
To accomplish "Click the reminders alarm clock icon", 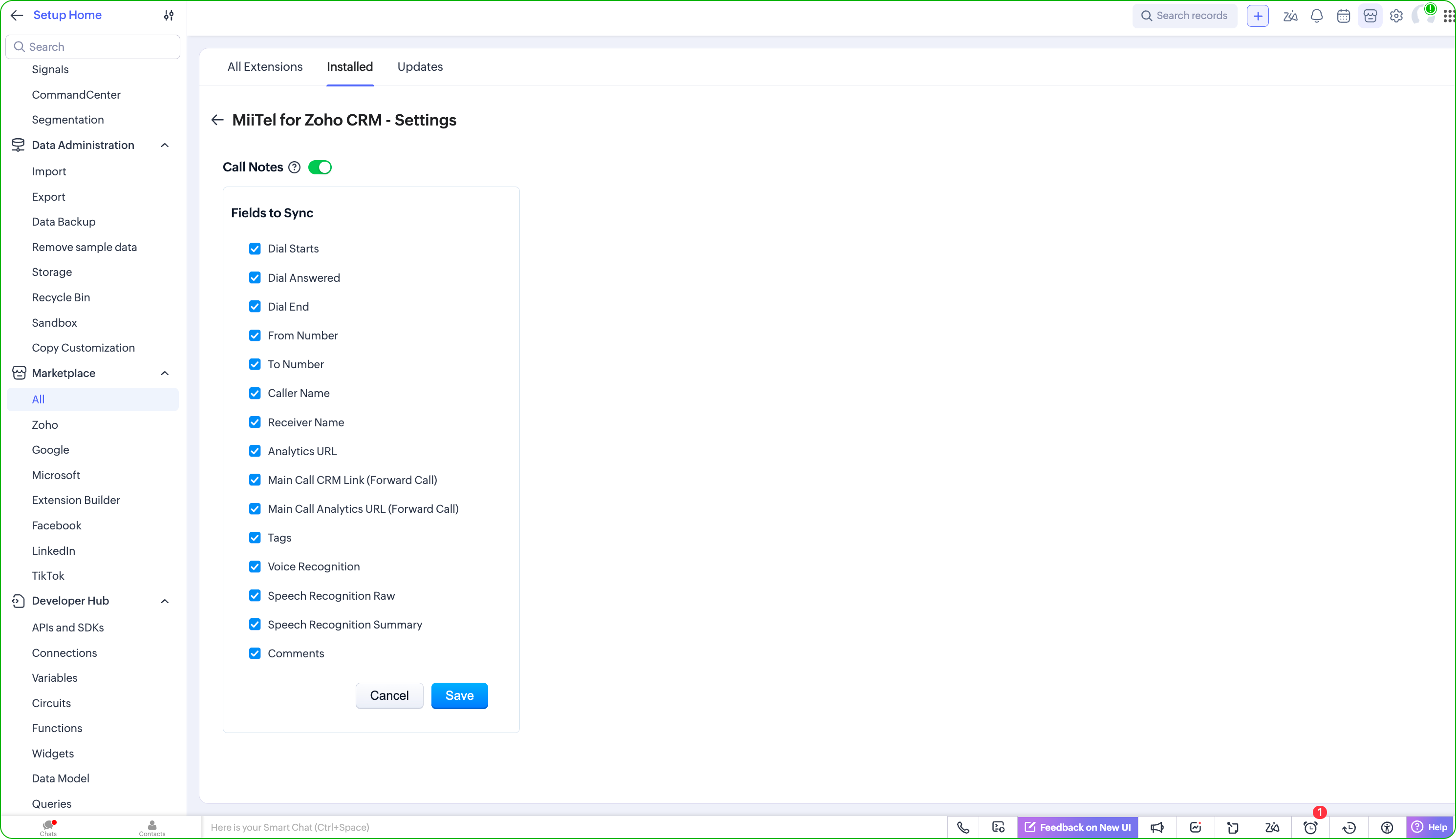I will (1310, 827).
